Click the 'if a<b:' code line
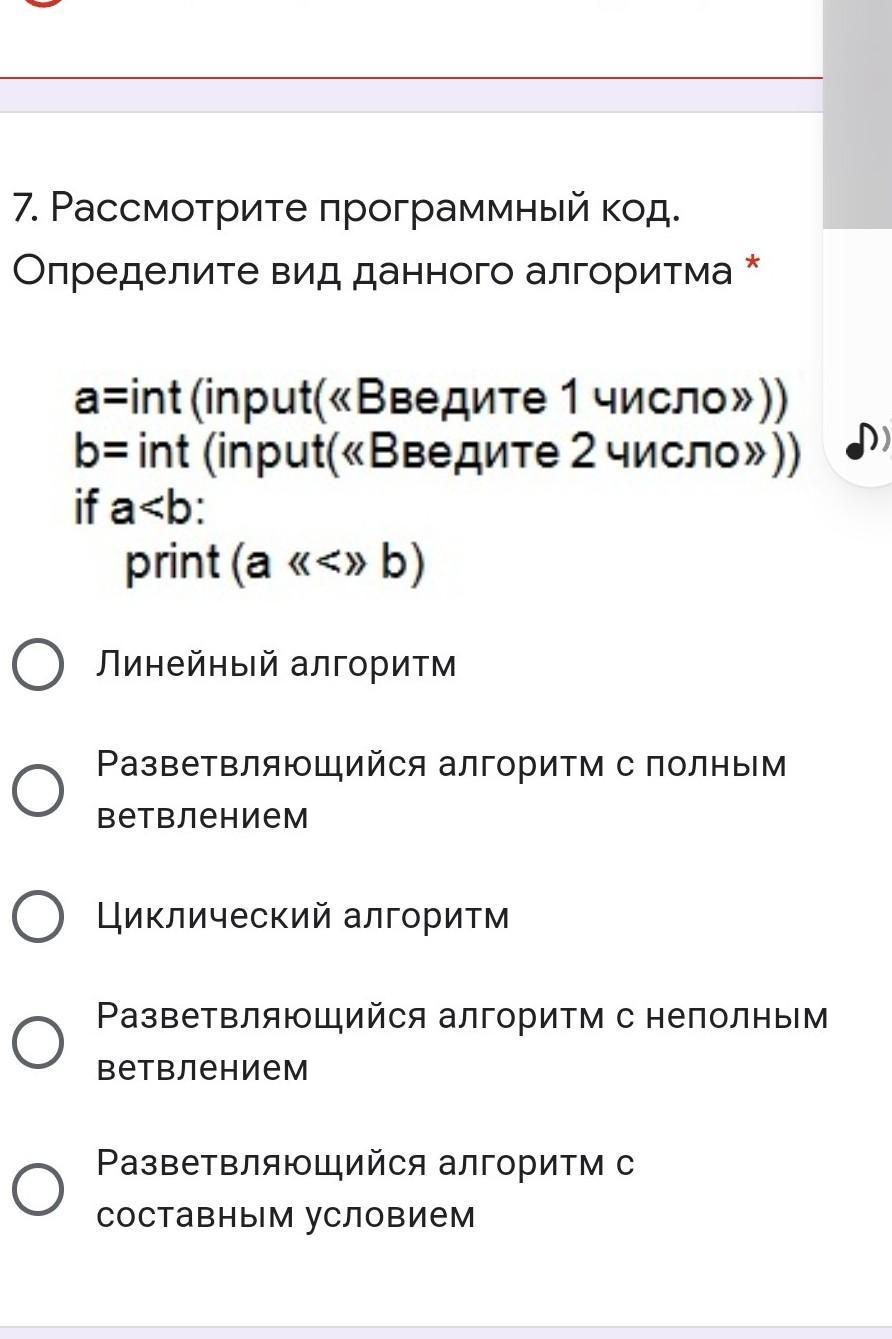Screen dimensions: 892x1339 (140, 509)
